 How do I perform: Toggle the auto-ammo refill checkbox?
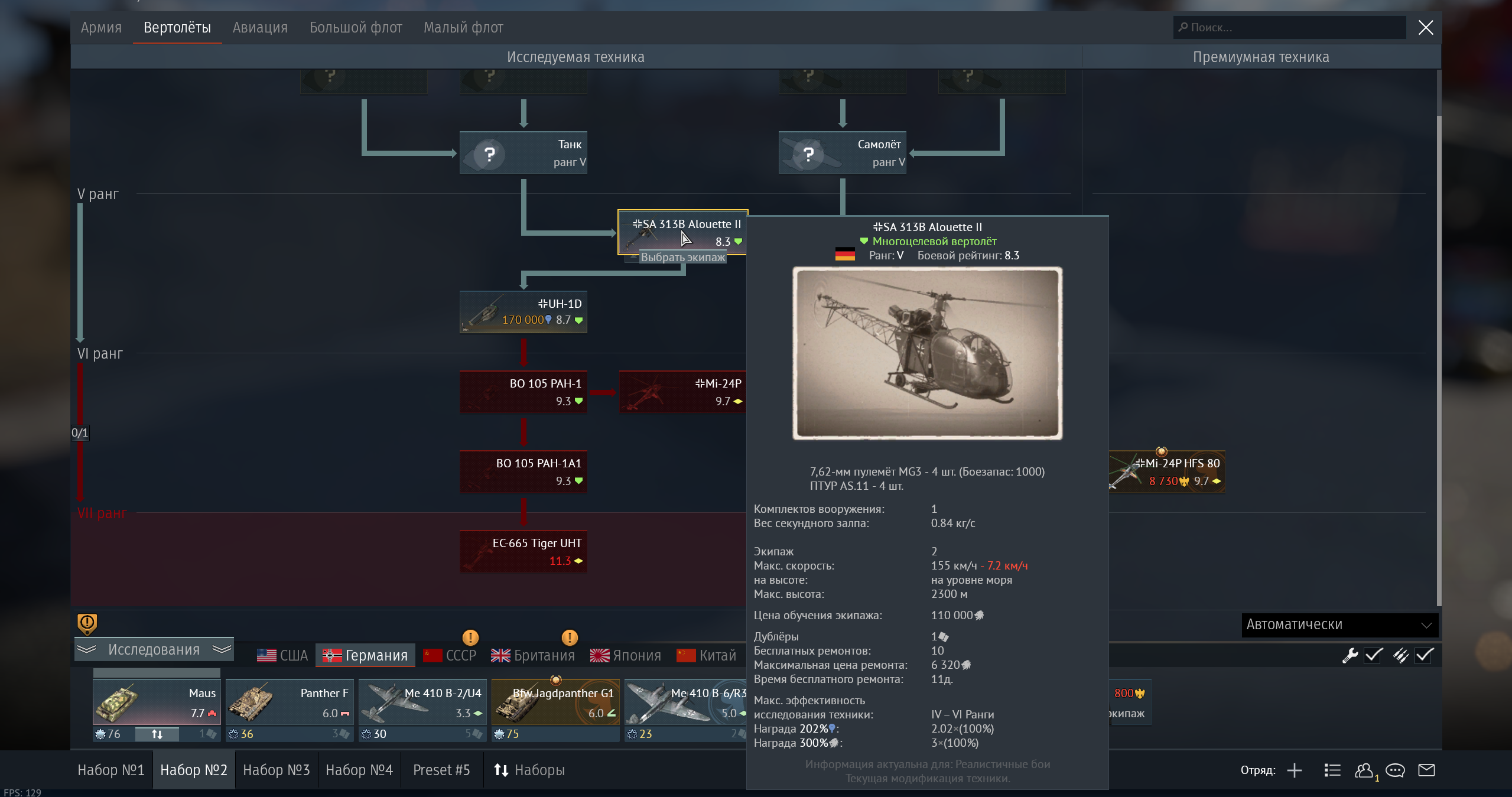(x=1424, y=655)
